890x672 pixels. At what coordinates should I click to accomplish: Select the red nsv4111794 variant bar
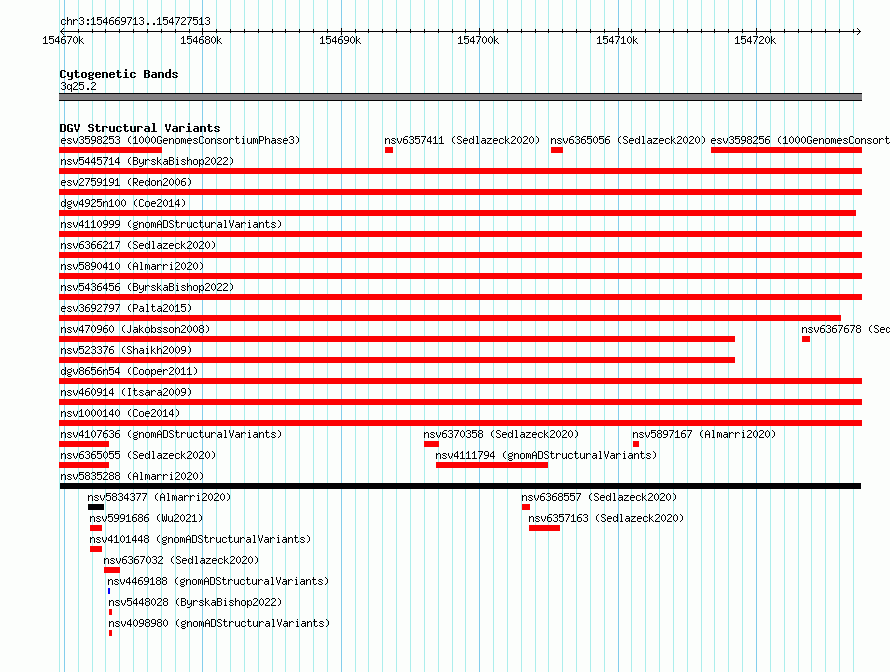492,465
